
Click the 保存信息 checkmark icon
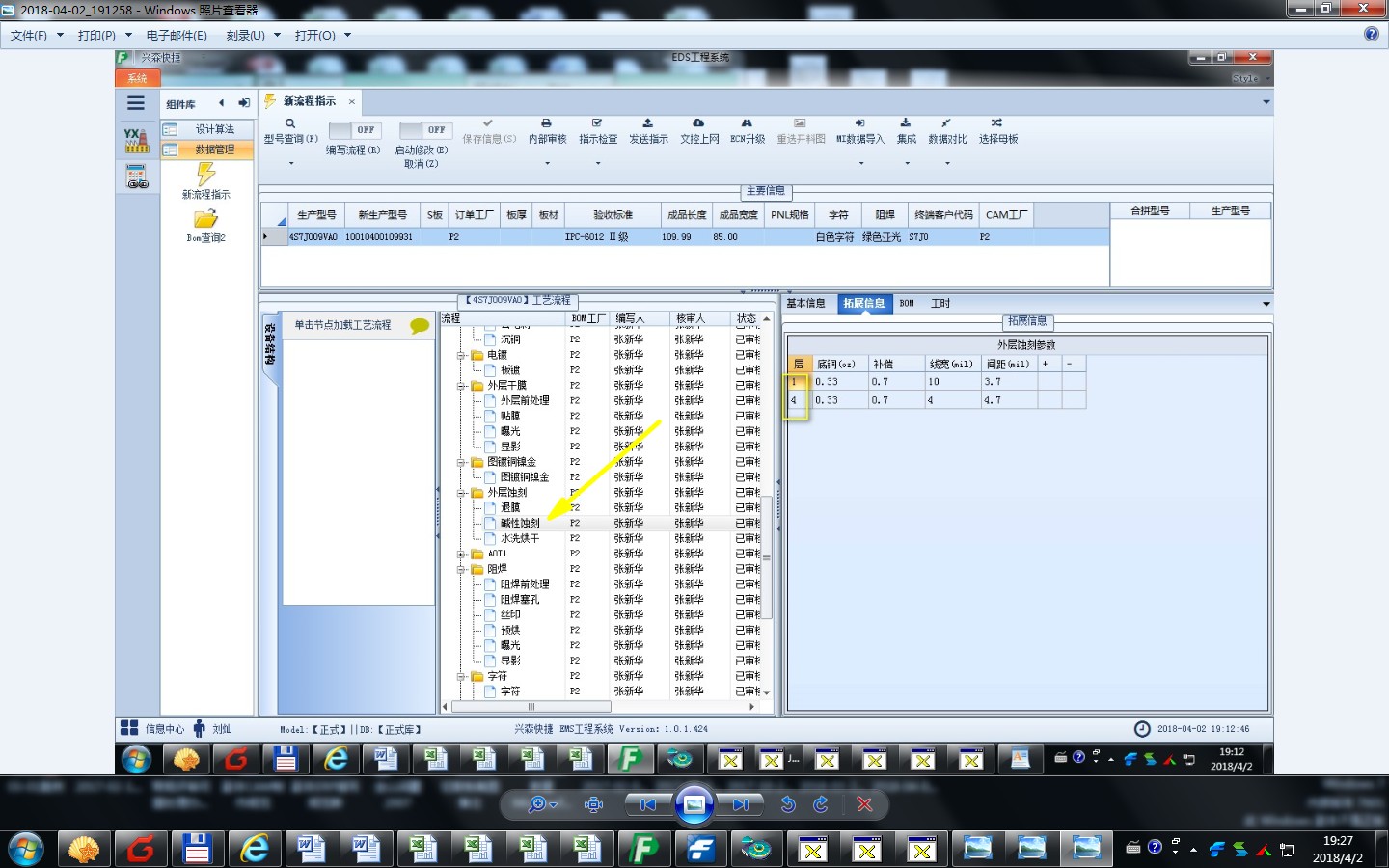(x=488, y=123)
